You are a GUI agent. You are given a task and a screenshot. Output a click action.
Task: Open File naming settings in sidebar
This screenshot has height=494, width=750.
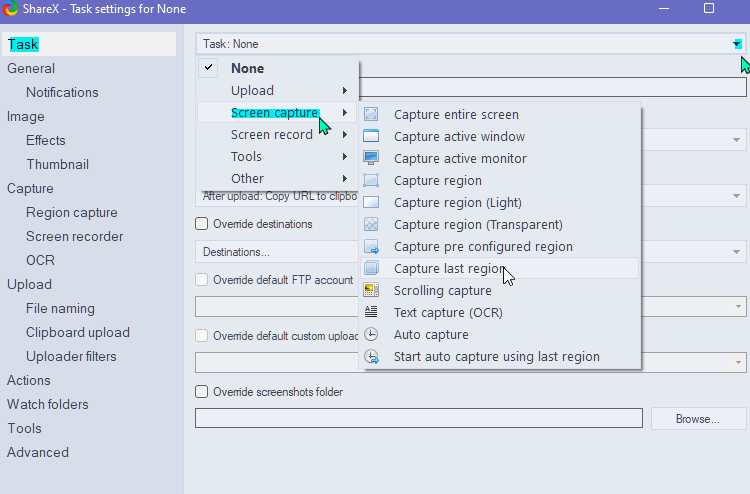point(60,308)
